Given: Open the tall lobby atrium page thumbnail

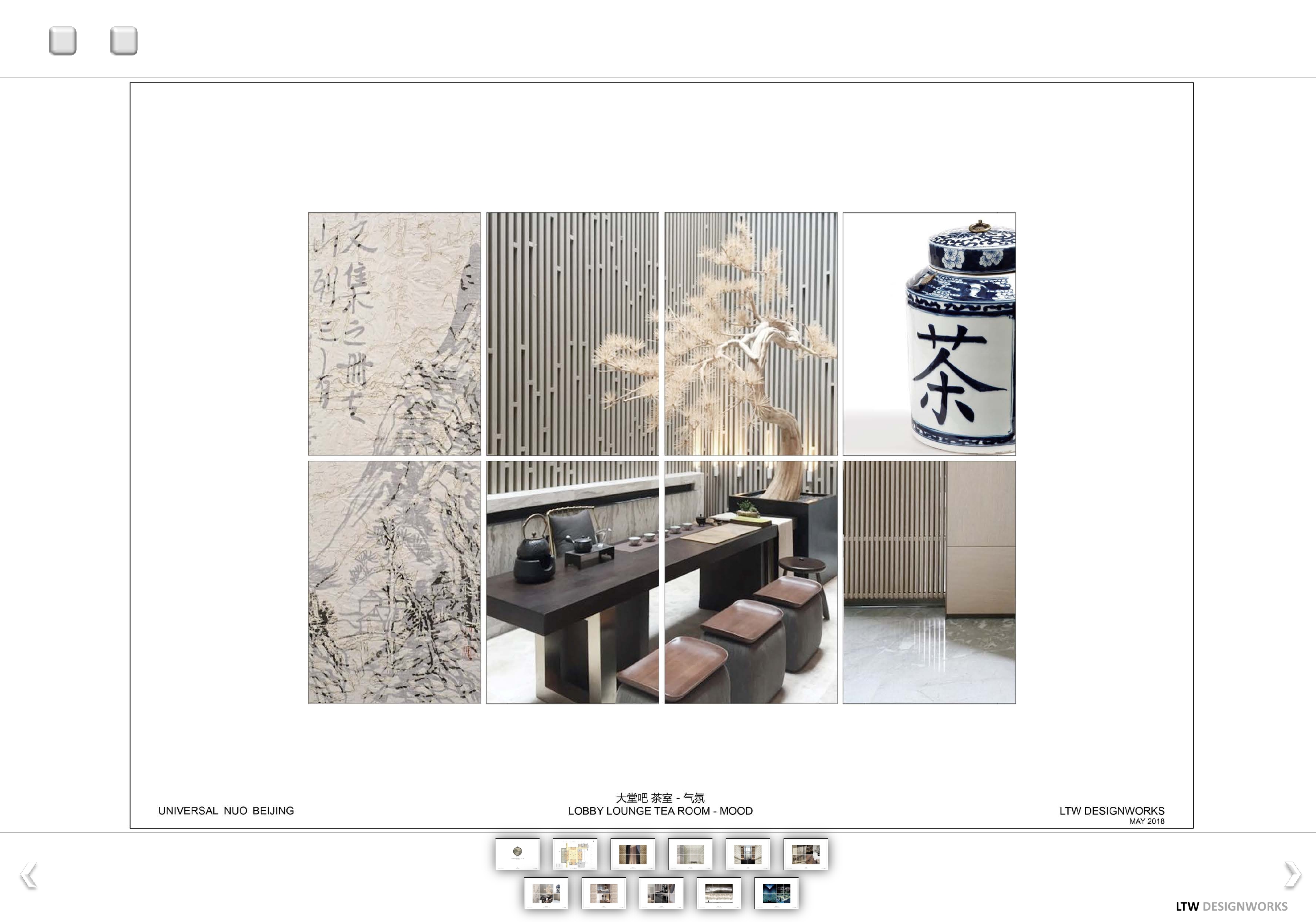Looking at the screenshot, I should [x=748, y=854].
